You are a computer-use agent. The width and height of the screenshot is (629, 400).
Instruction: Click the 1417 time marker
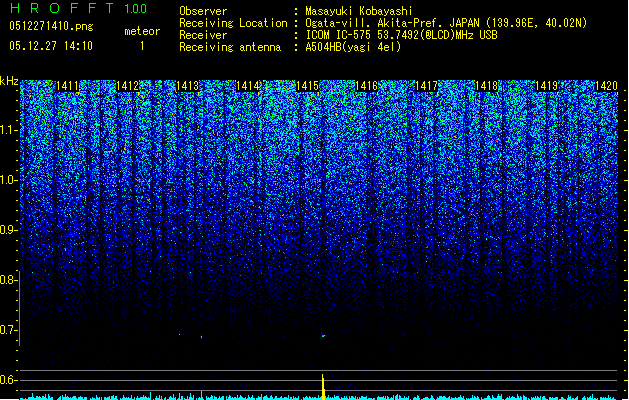click(x=426, y=86)
